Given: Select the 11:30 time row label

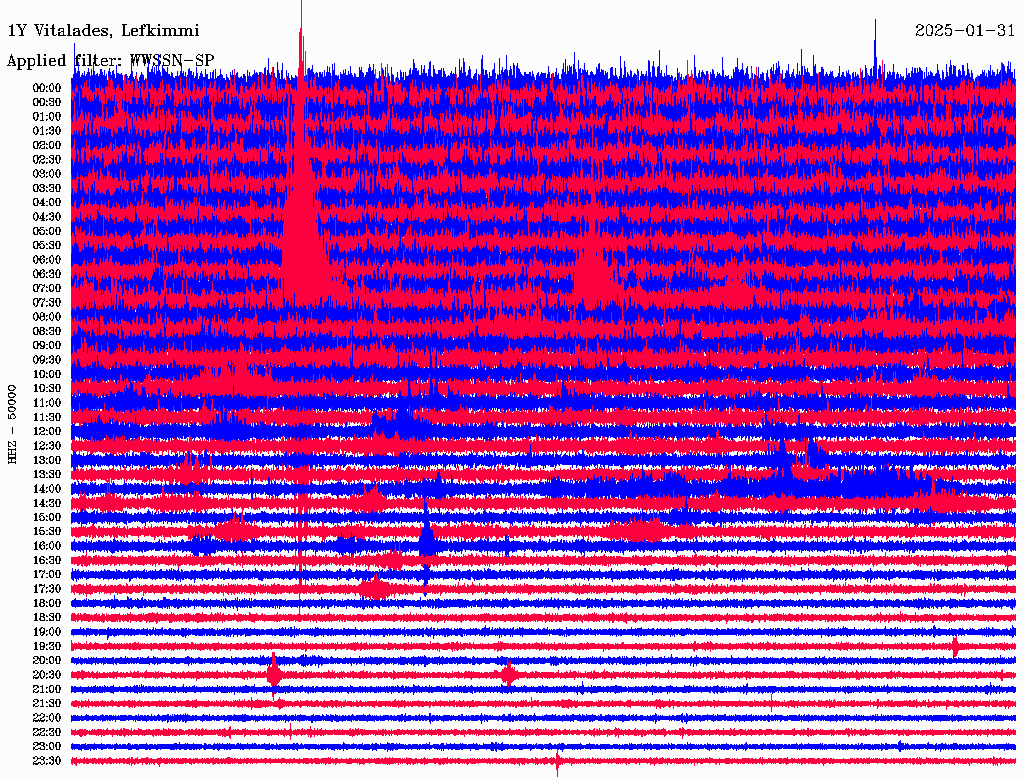Looking at the screenshot, I should pyautogui.click(x=47, y=417).
